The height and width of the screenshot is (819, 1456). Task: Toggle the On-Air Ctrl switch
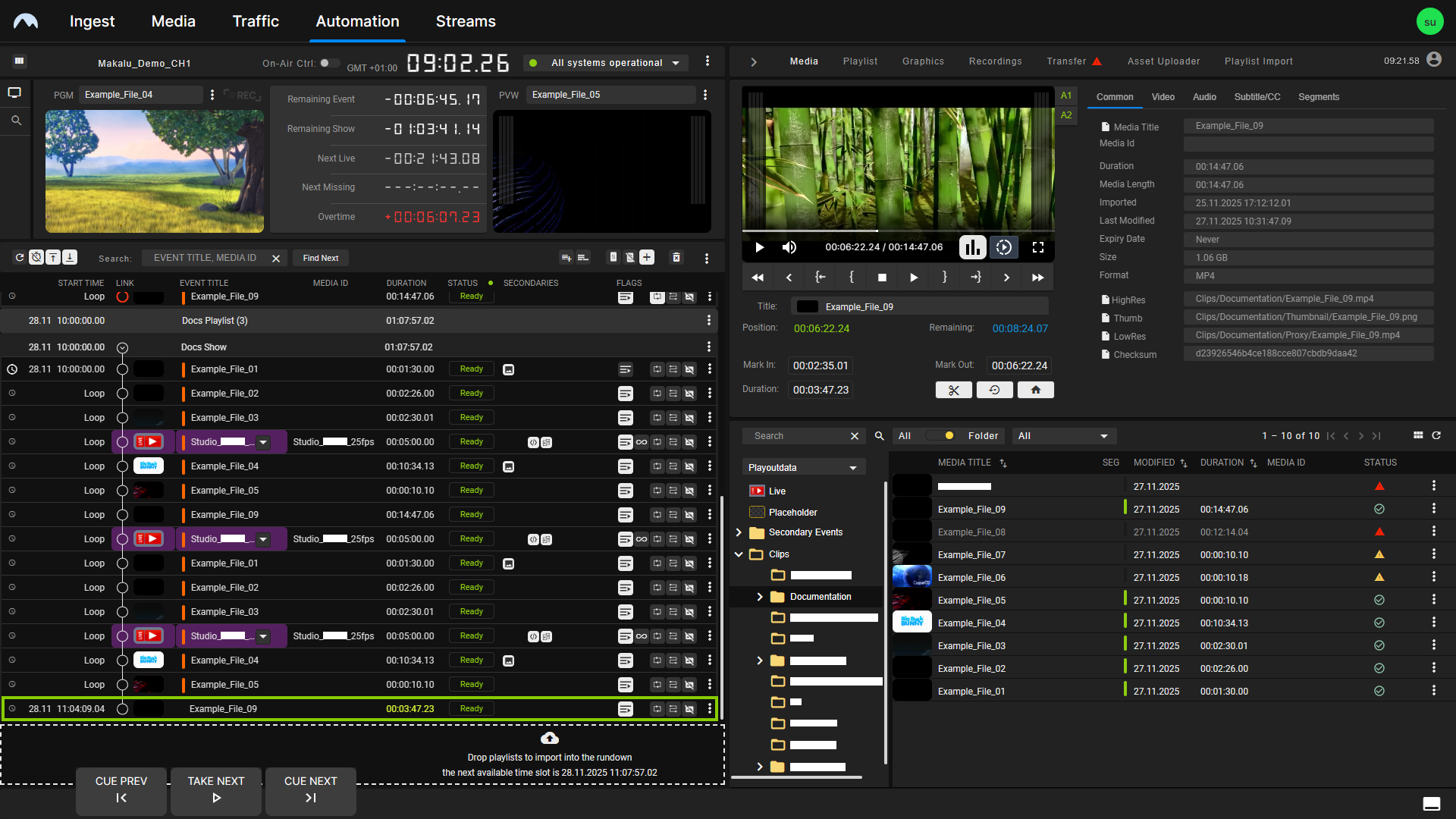329,64
